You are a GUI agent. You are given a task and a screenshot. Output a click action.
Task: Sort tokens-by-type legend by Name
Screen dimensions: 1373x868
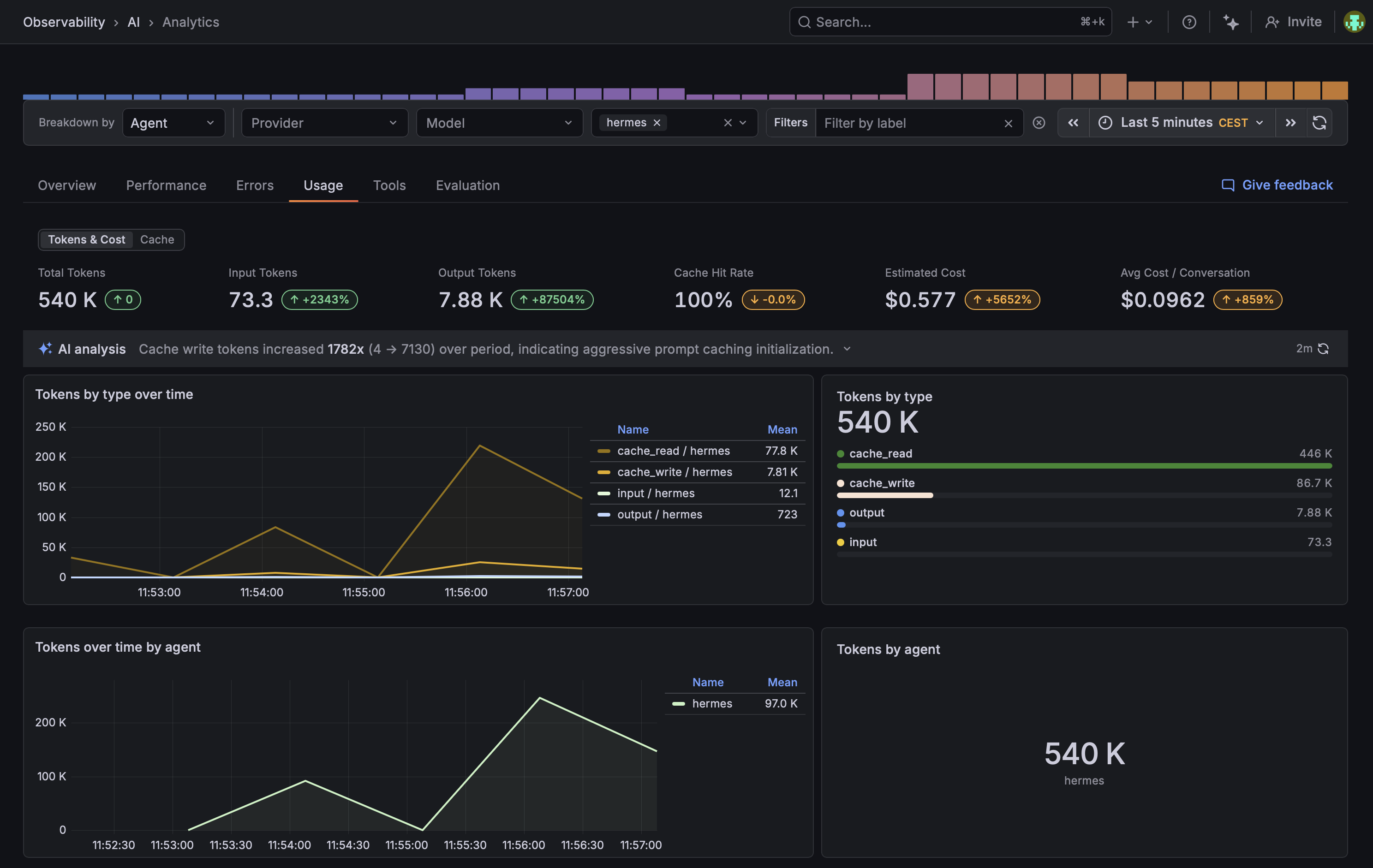633,430
